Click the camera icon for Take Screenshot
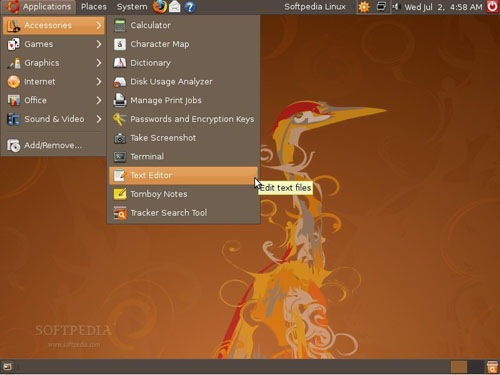 [x=120, y=138]
